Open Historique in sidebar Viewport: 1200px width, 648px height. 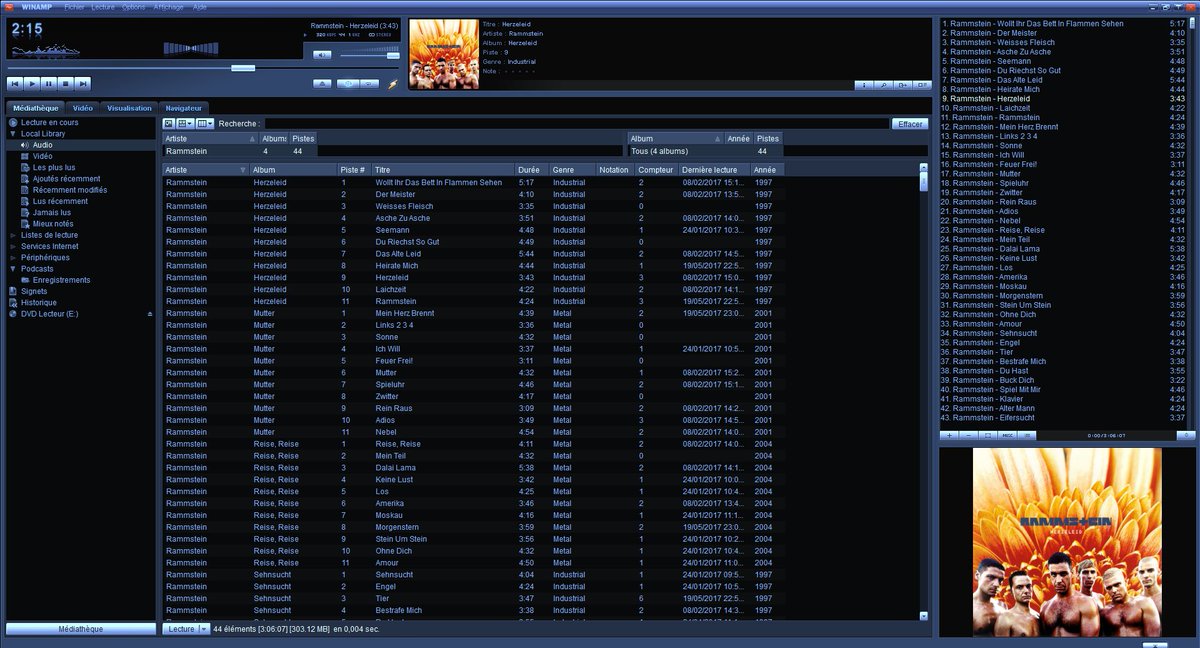38,302
